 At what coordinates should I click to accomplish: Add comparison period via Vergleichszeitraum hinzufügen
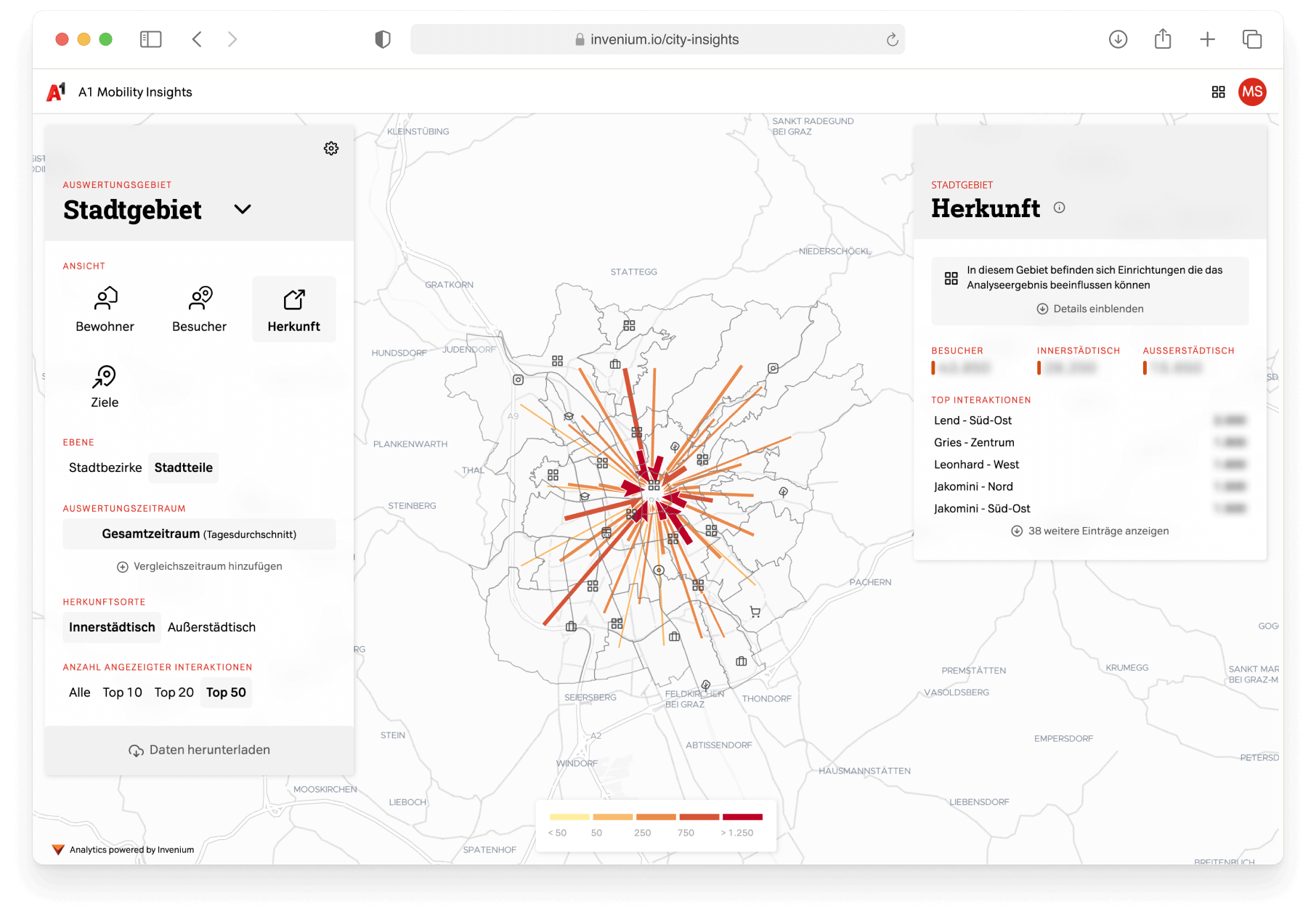[200, 566]
